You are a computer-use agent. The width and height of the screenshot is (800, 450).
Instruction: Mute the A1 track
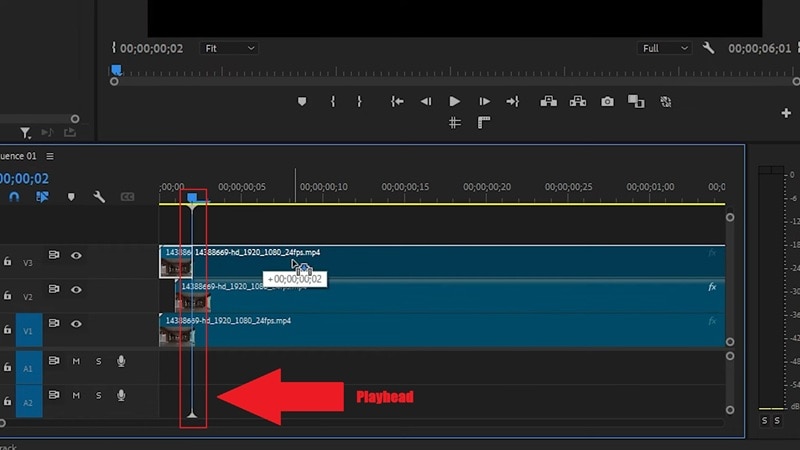pos(76,361)
